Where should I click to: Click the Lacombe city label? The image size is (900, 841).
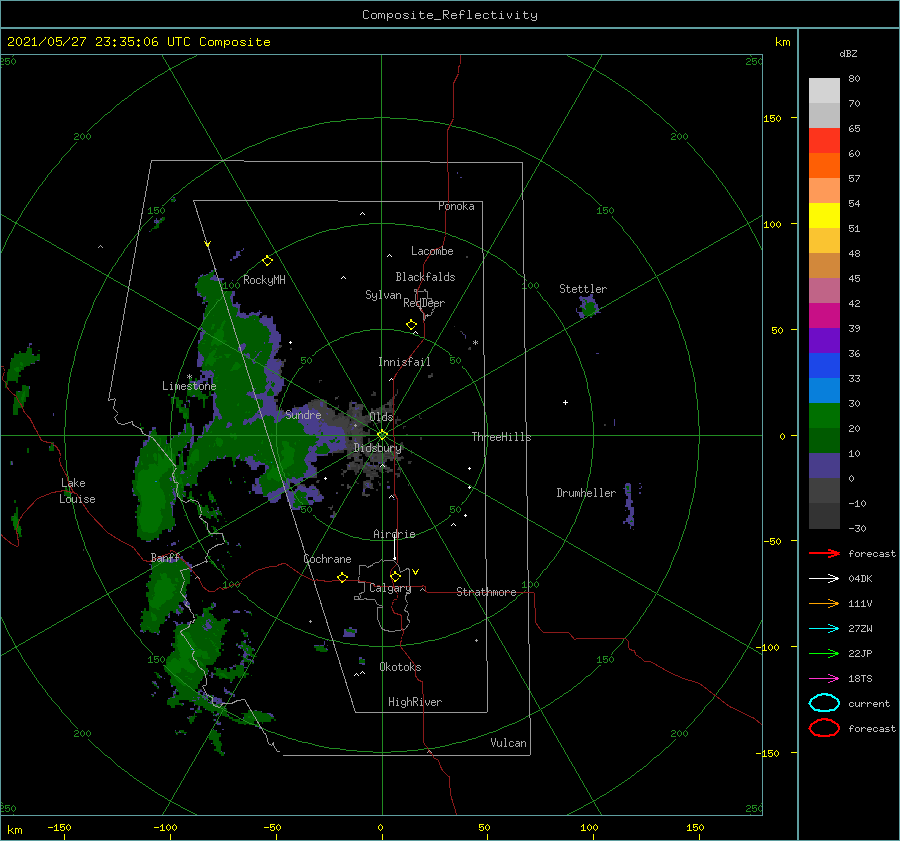tap(432, 251)
